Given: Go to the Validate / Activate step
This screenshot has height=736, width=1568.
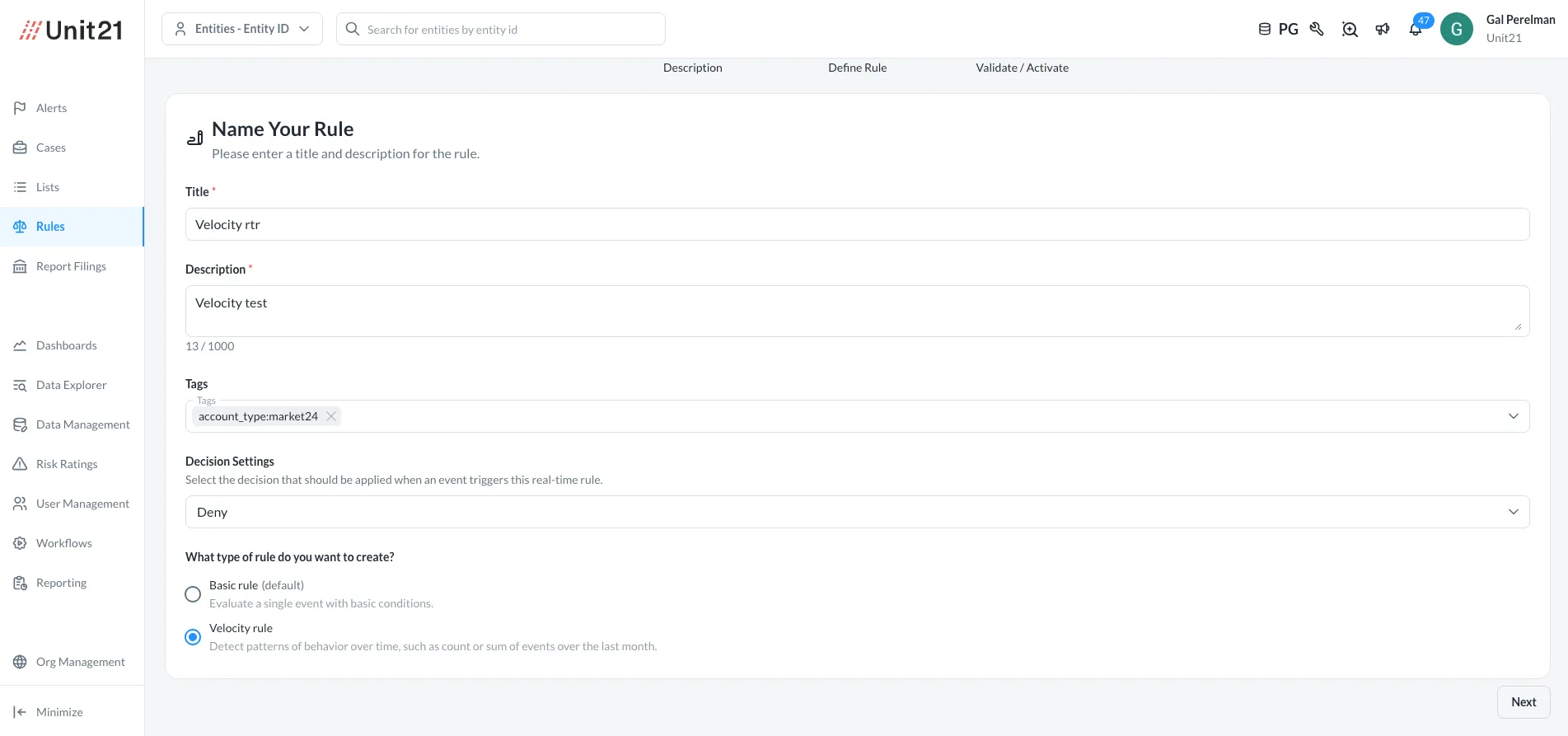Looking at the screenshot, I should [x=1023, y=68].
